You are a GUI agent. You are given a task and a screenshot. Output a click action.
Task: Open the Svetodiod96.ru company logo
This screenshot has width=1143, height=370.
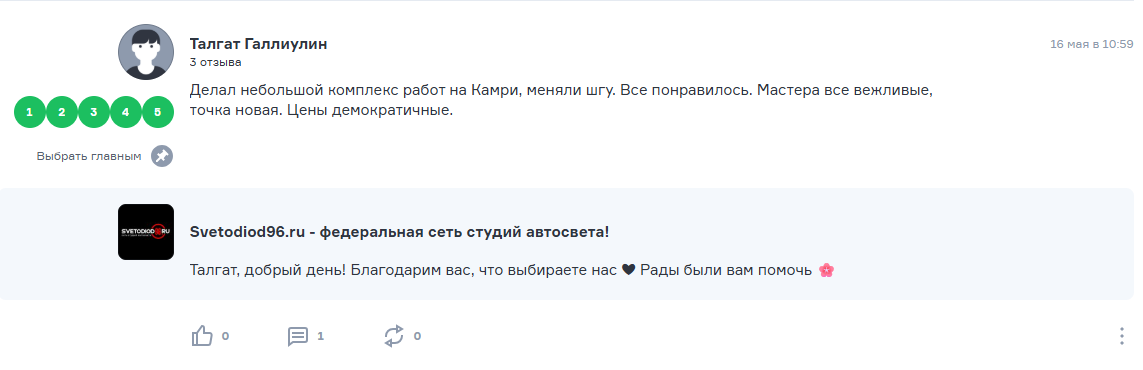(x=146, y=232)
